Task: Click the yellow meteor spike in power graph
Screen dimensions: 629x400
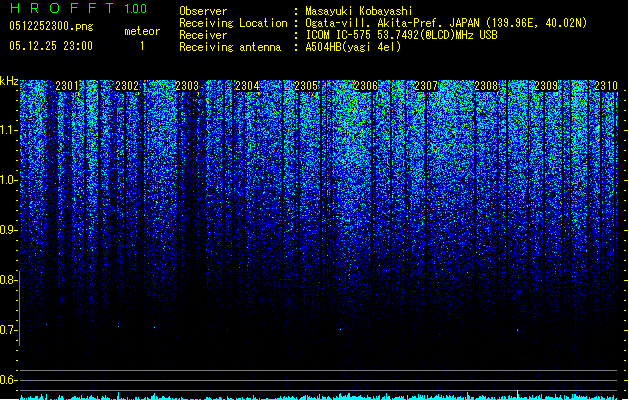Action: (x=517, y=394)
